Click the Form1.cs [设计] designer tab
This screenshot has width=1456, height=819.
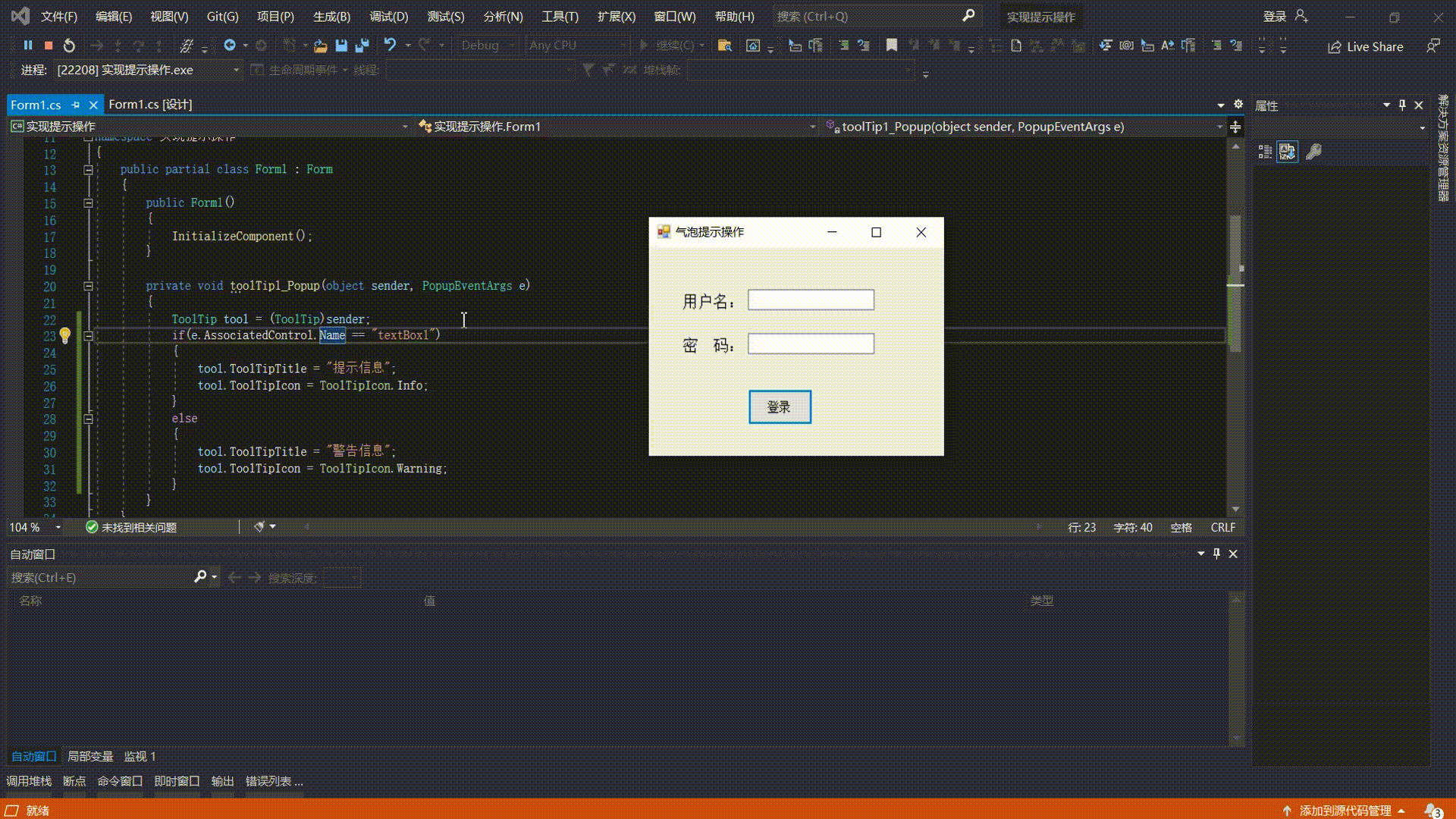(x=150, y=104)
